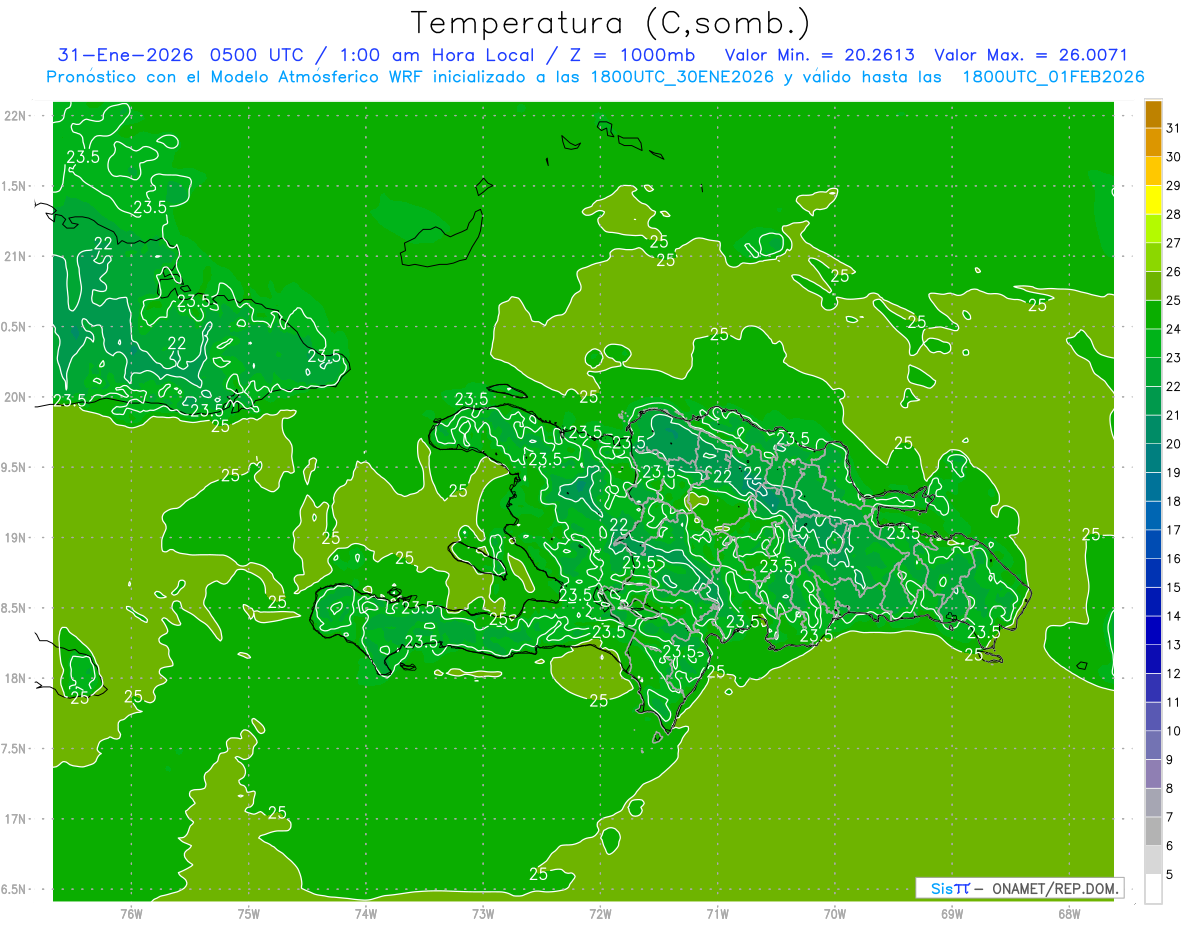Click the '73W' longitude axis label

click(483, 914)
